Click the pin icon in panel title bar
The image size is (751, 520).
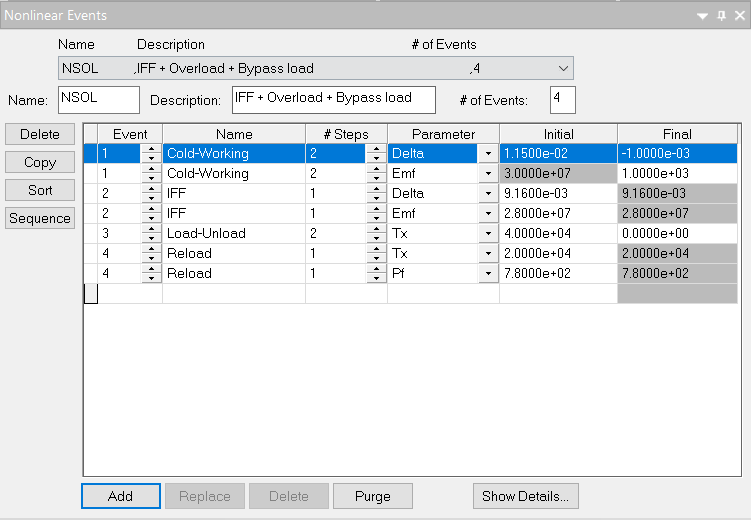[721, 16]
